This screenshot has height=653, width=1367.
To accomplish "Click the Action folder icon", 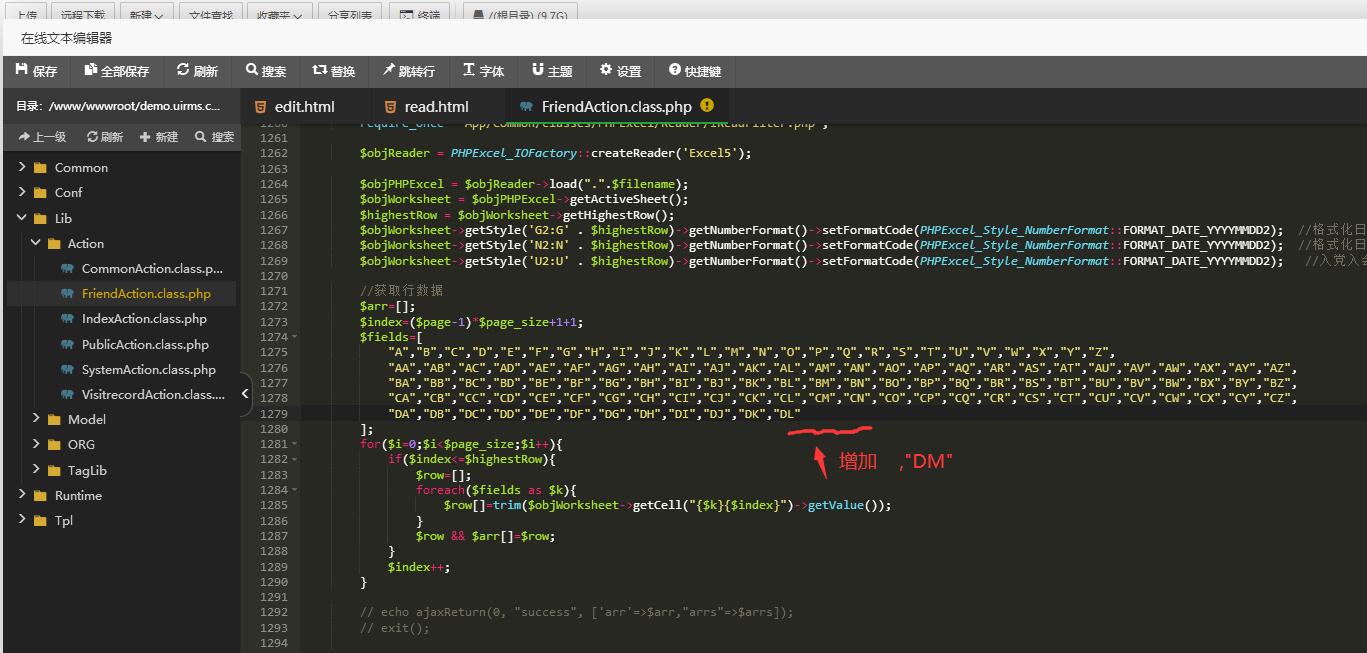I will [54, 244].
